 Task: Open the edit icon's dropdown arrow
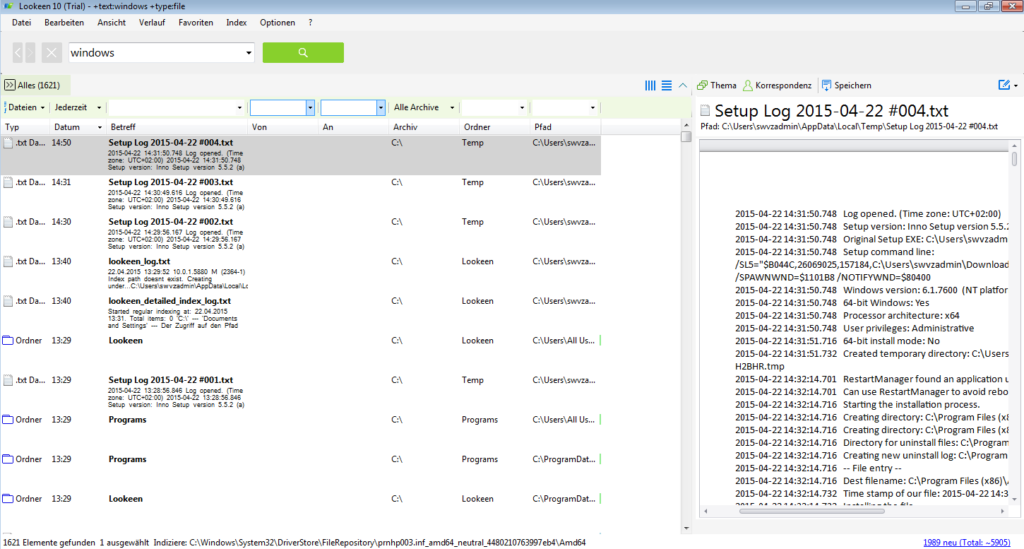click(x=1016, y=86)
